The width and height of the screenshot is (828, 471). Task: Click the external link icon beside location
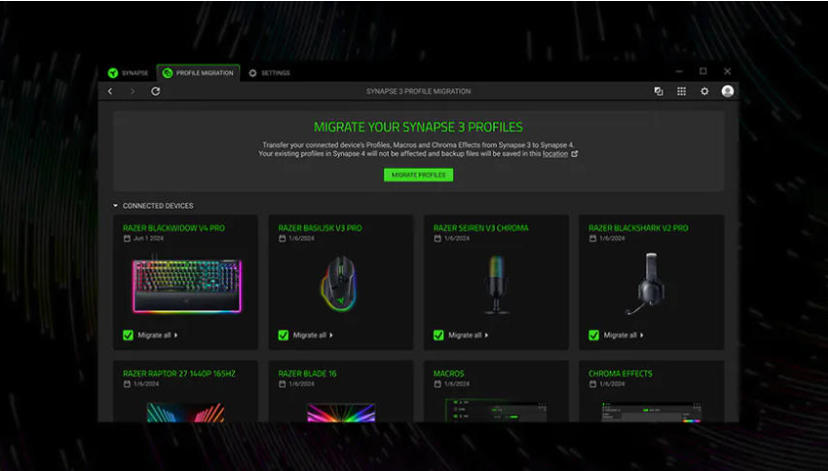pos(574,154)
